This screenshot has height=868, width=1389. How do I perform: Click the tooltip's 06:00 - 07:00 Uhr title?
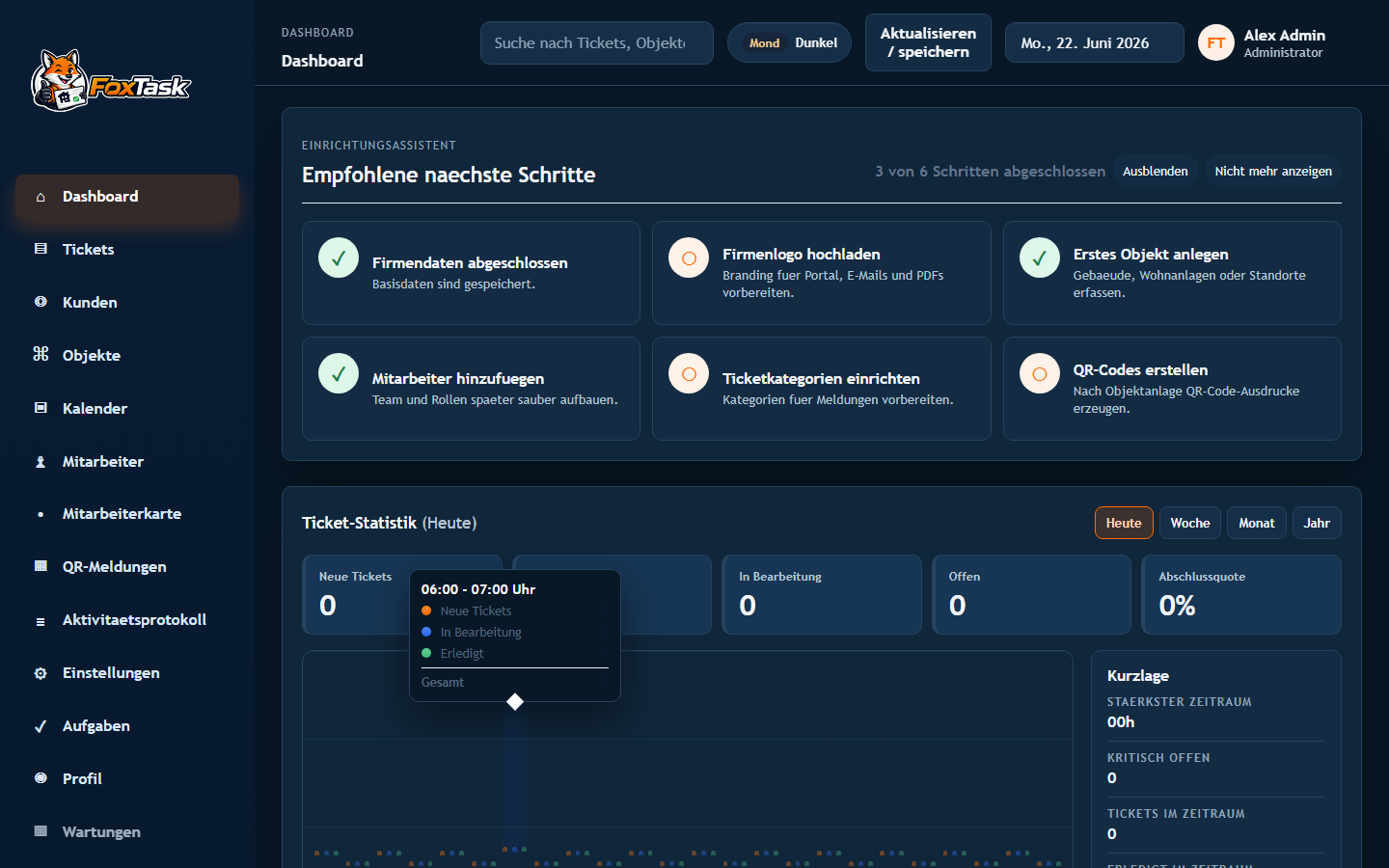pyautogui.click(x=478, y=589)
